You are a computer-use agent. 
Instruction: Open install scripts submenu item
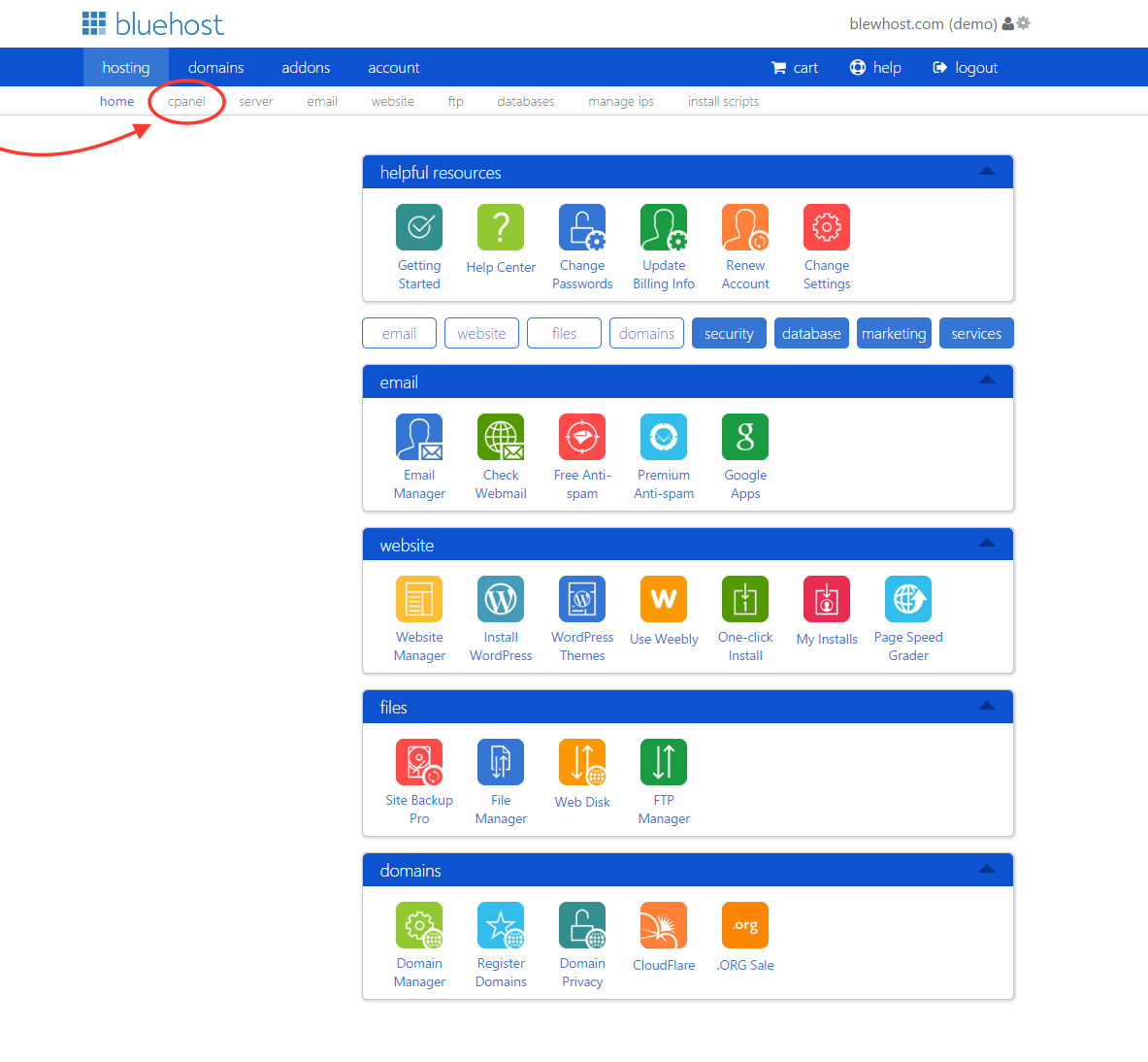point(723,101)
